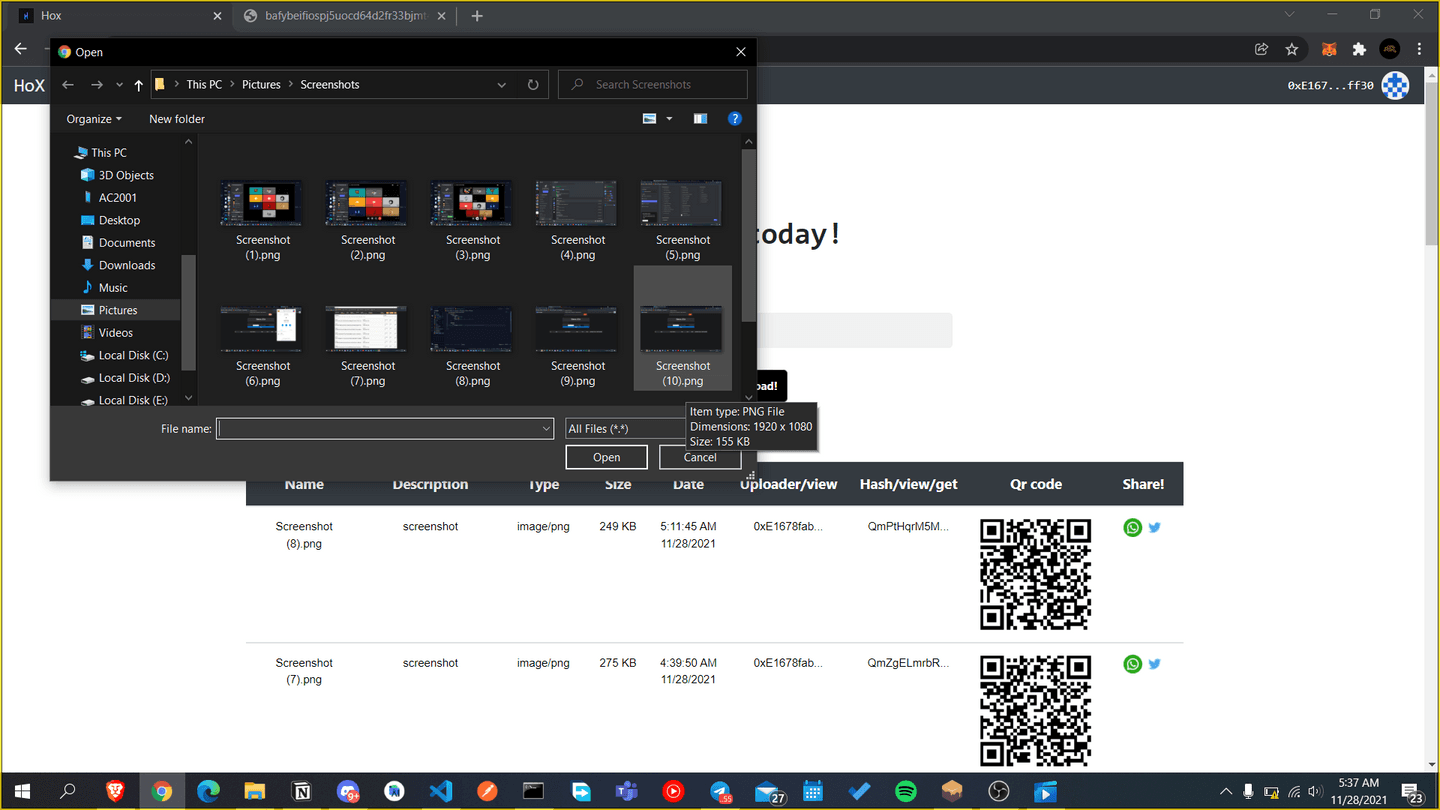This screenshot has width=1440, height=810.
Task: Share Screenshot (7).png on Twitter
Action: pyautogui.click(x=1155, y=664)
